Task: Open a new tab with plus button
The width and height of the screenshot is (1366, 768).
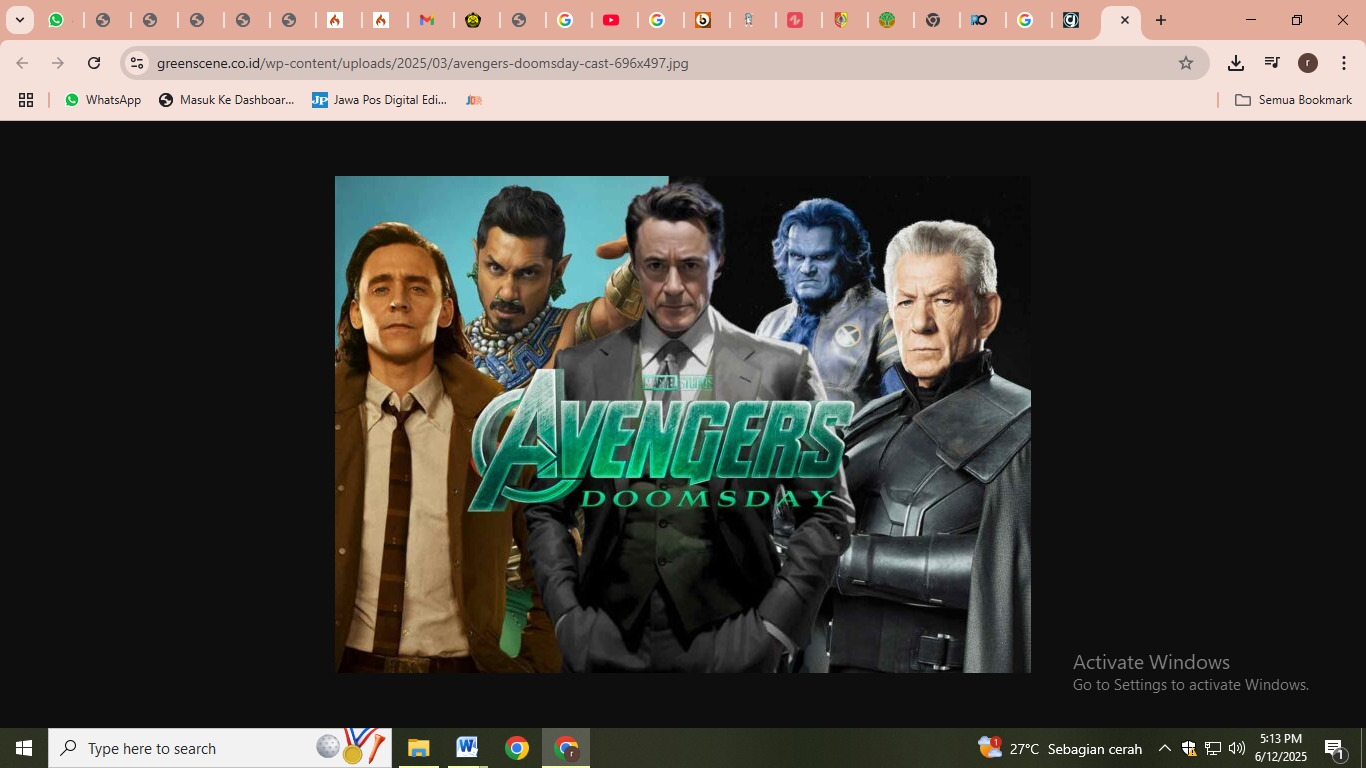Action: point(1161,20)
